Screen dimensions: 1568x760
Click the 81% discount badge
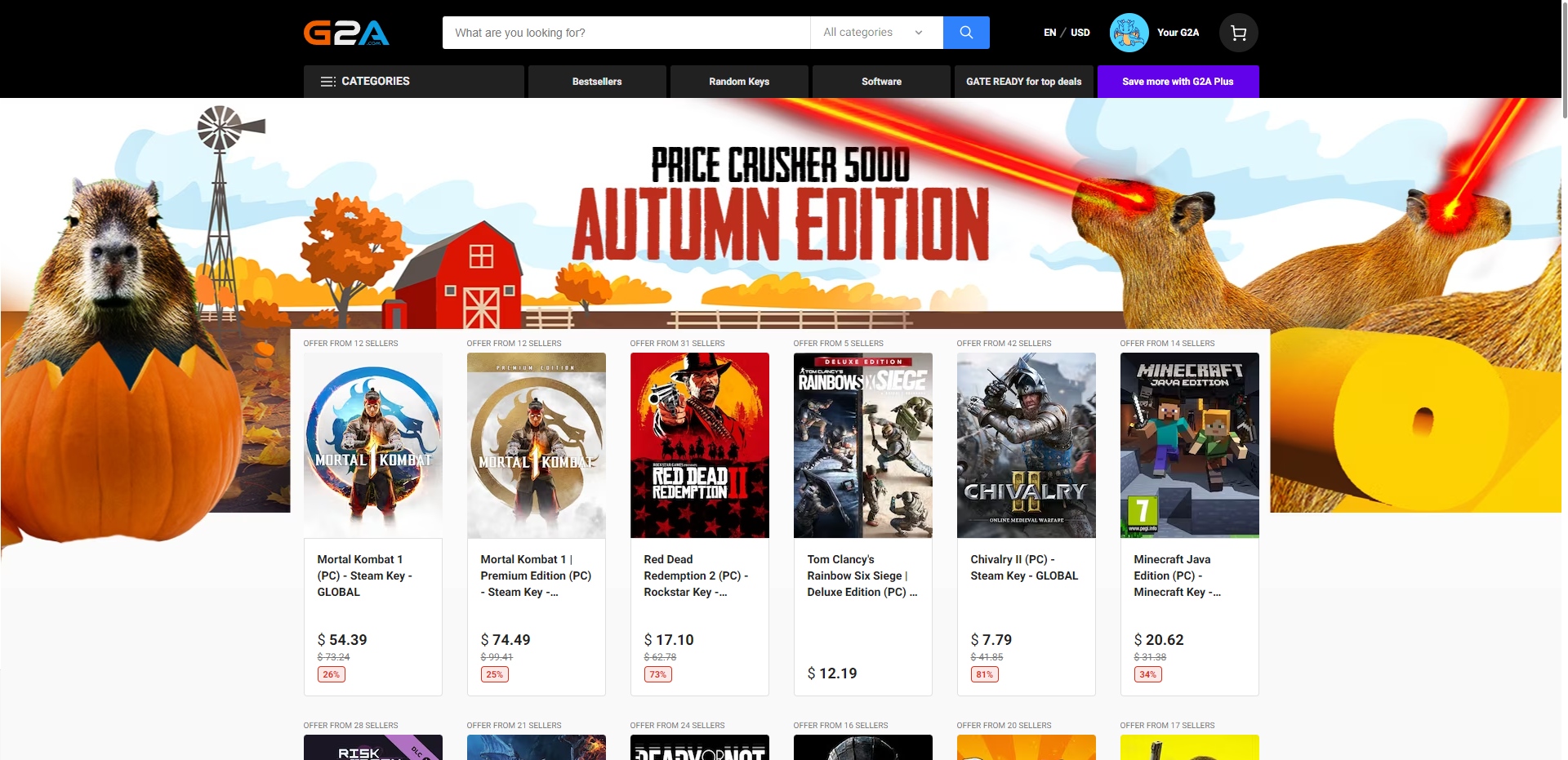click(x=985, y=674)
